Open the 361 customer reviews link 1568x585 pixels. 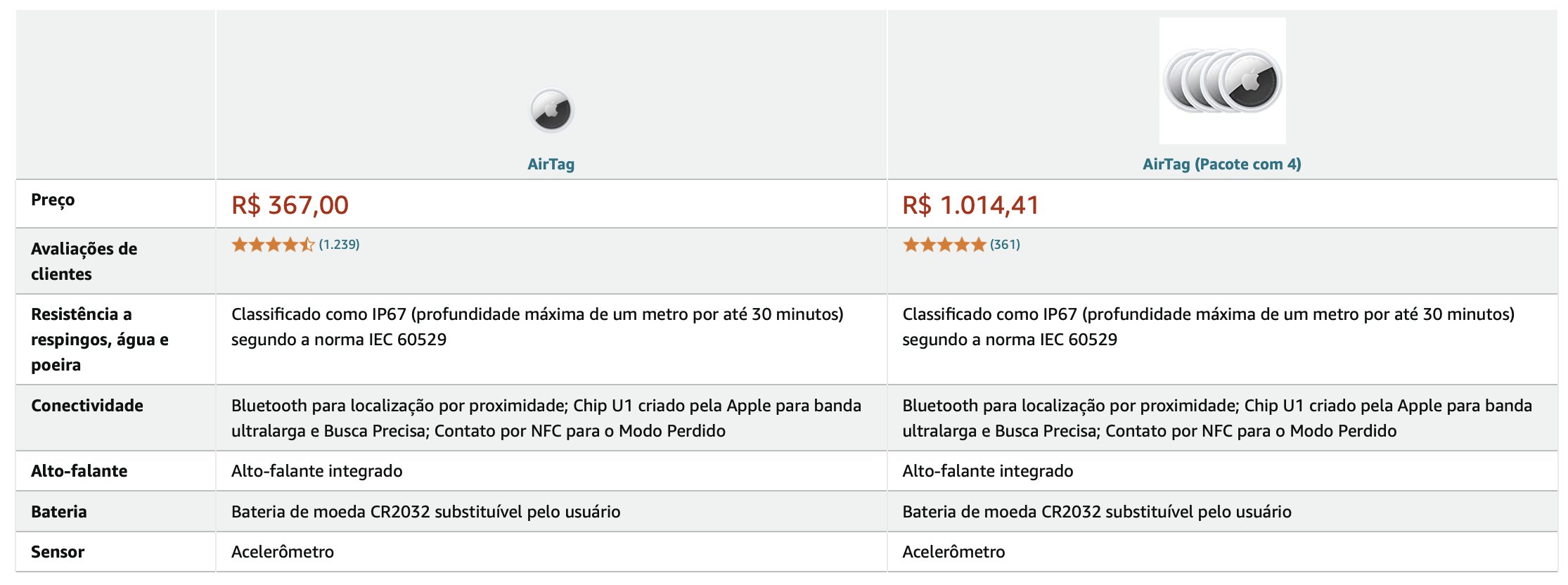coord(1005,245)
